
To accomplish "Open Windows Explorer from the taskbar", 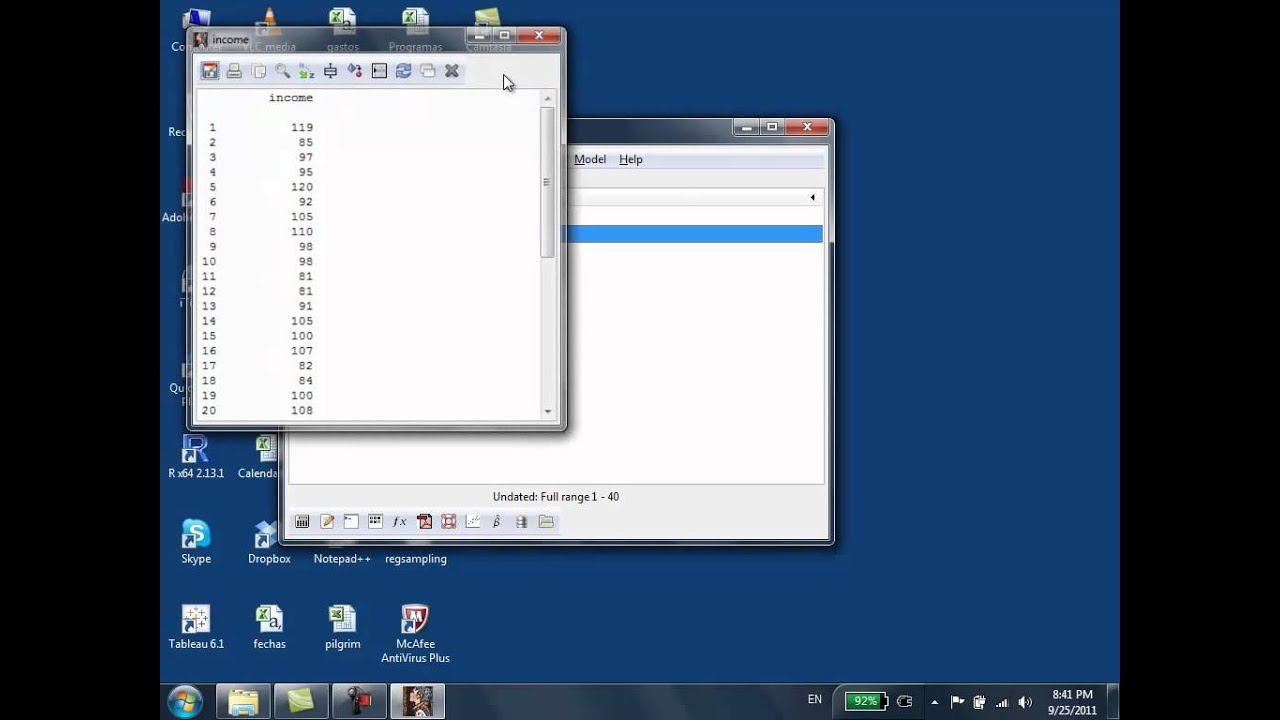I will (x=243, y=701).
